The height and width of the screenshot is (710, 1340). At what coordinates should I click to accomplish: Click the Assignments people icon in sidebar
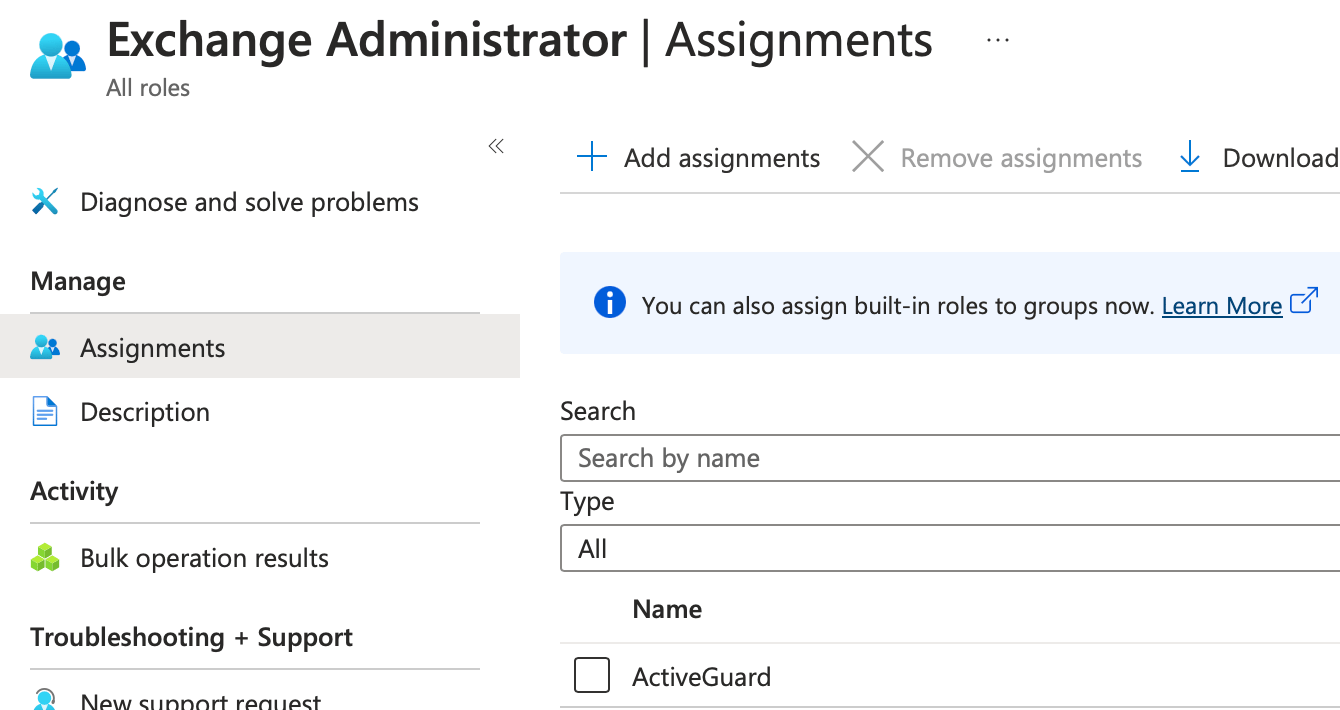click(x=46, y=348)
